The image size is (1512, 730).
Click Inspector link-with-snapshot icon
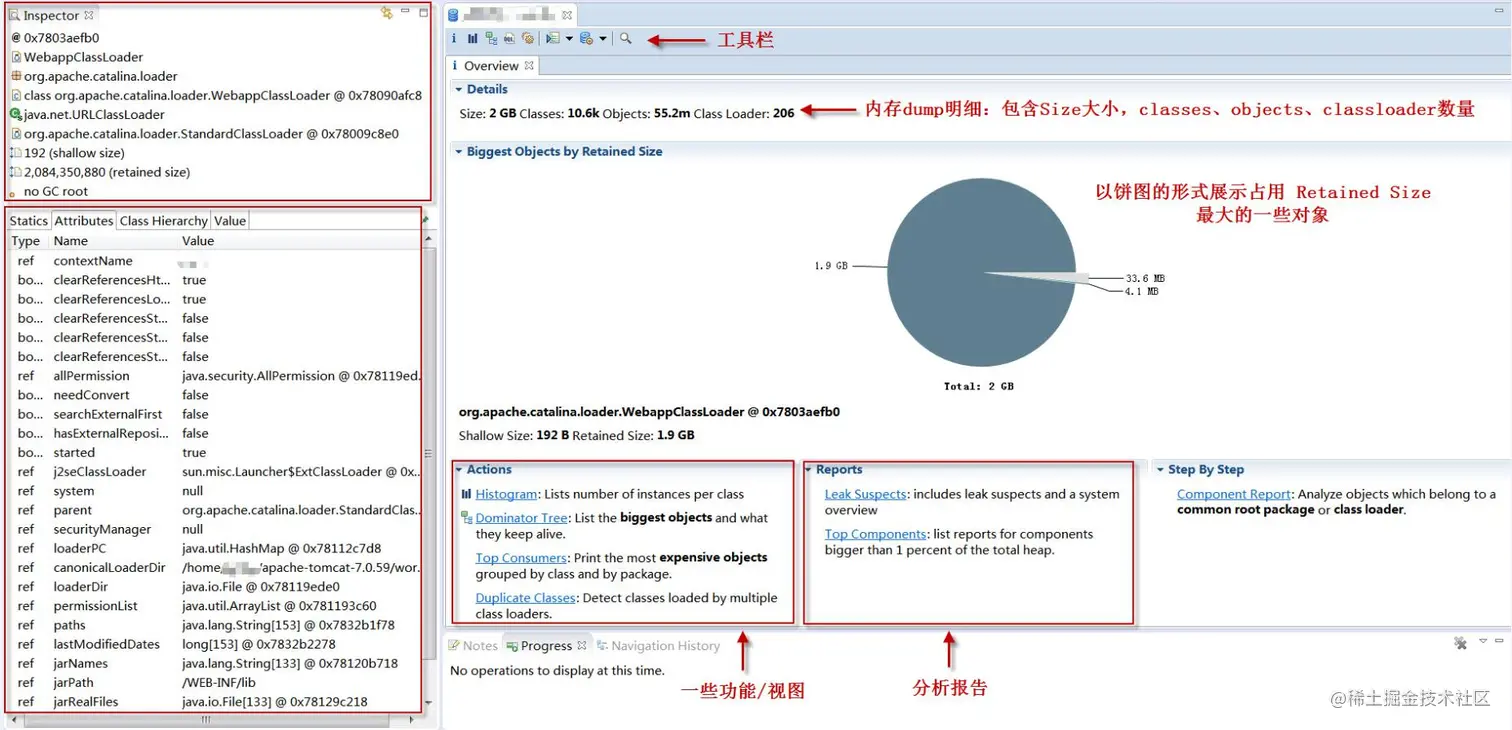387,13
